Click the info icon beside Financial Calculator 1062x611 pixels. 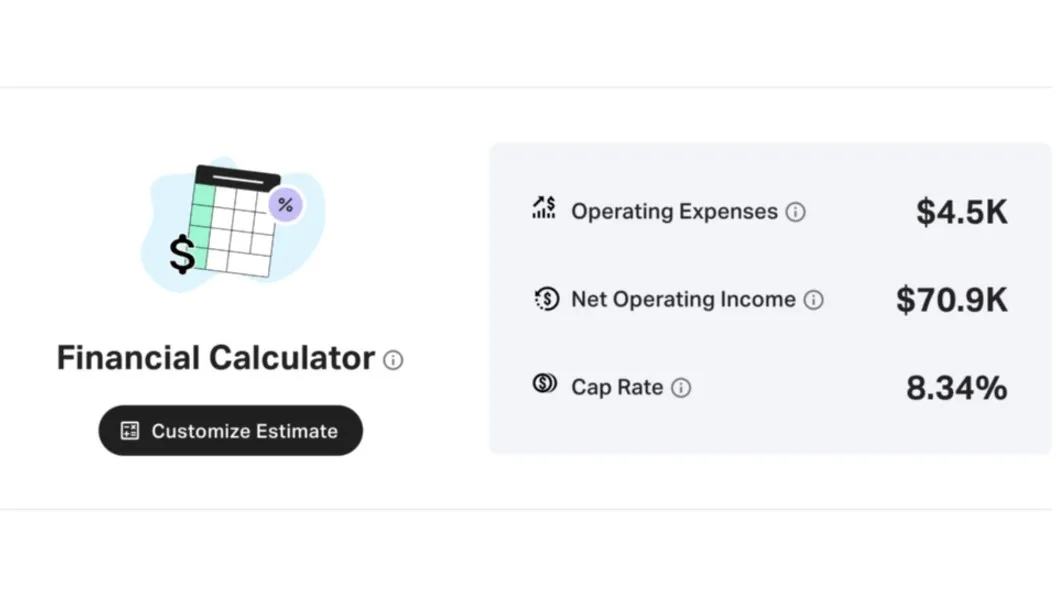(393, 360)
